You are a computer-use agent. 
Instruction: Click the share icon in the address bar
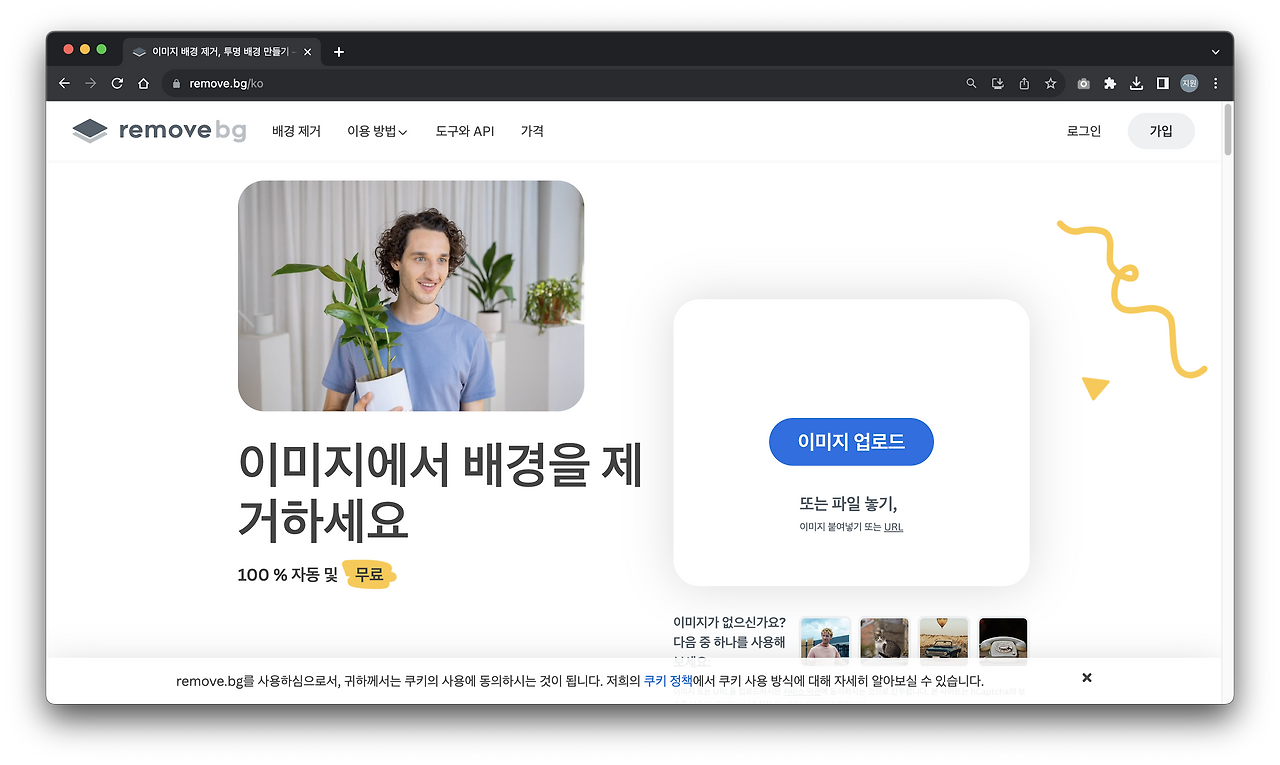[1023, 83]
